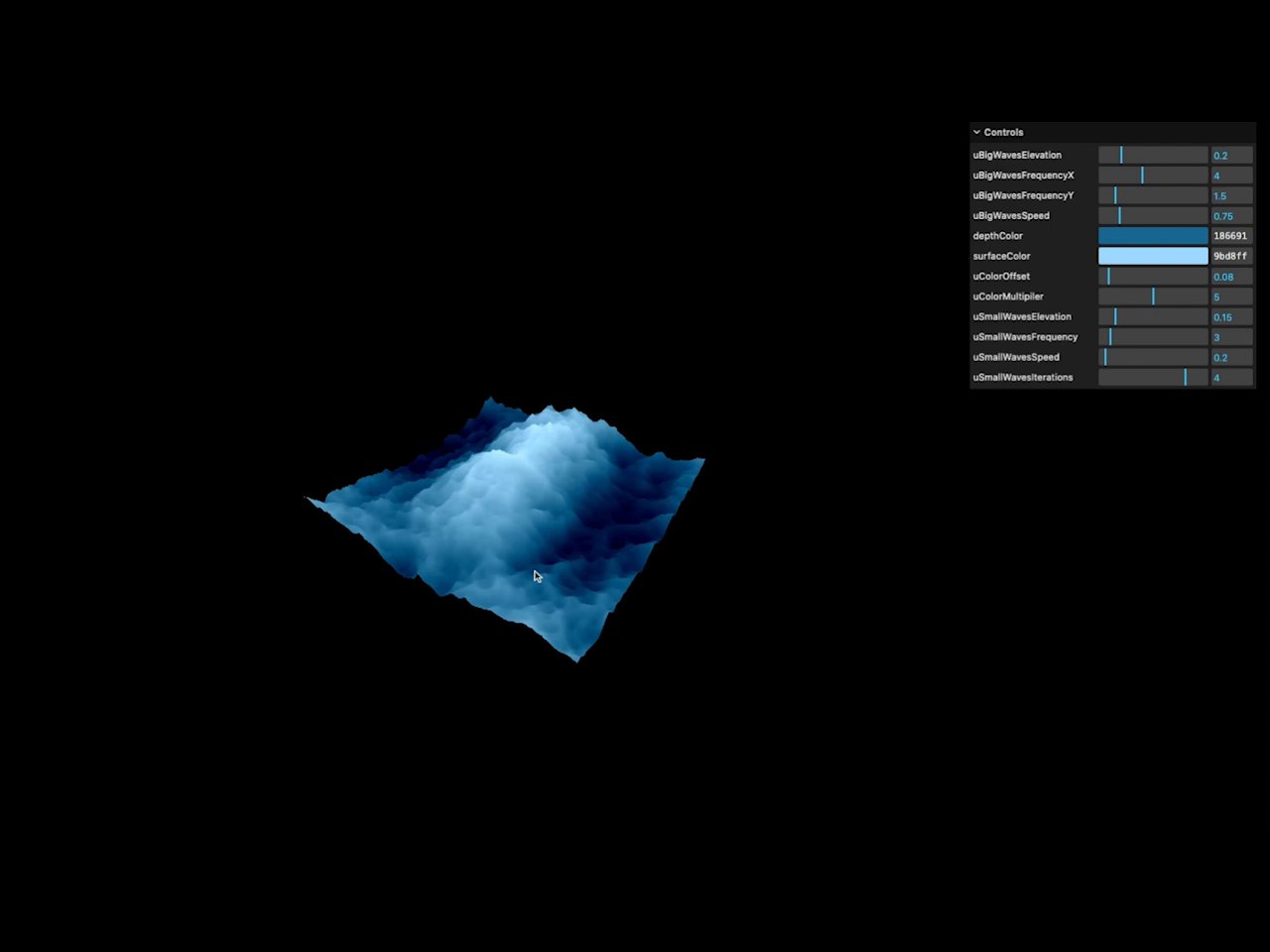Edit the surfaceColor hex field 9bd8ff

click(1230, 256)
